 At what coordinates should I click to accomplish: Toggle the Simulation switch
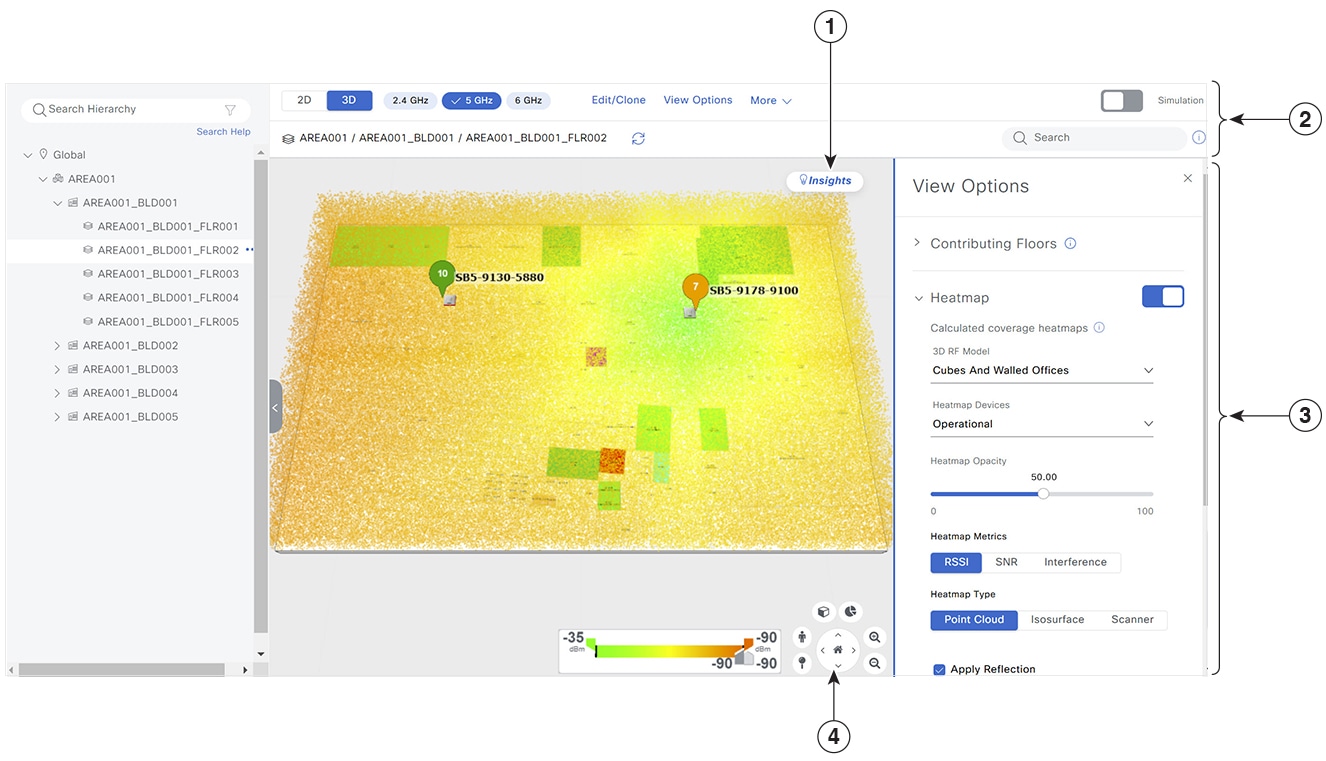pyautogui.click(x=1122, y=100)
